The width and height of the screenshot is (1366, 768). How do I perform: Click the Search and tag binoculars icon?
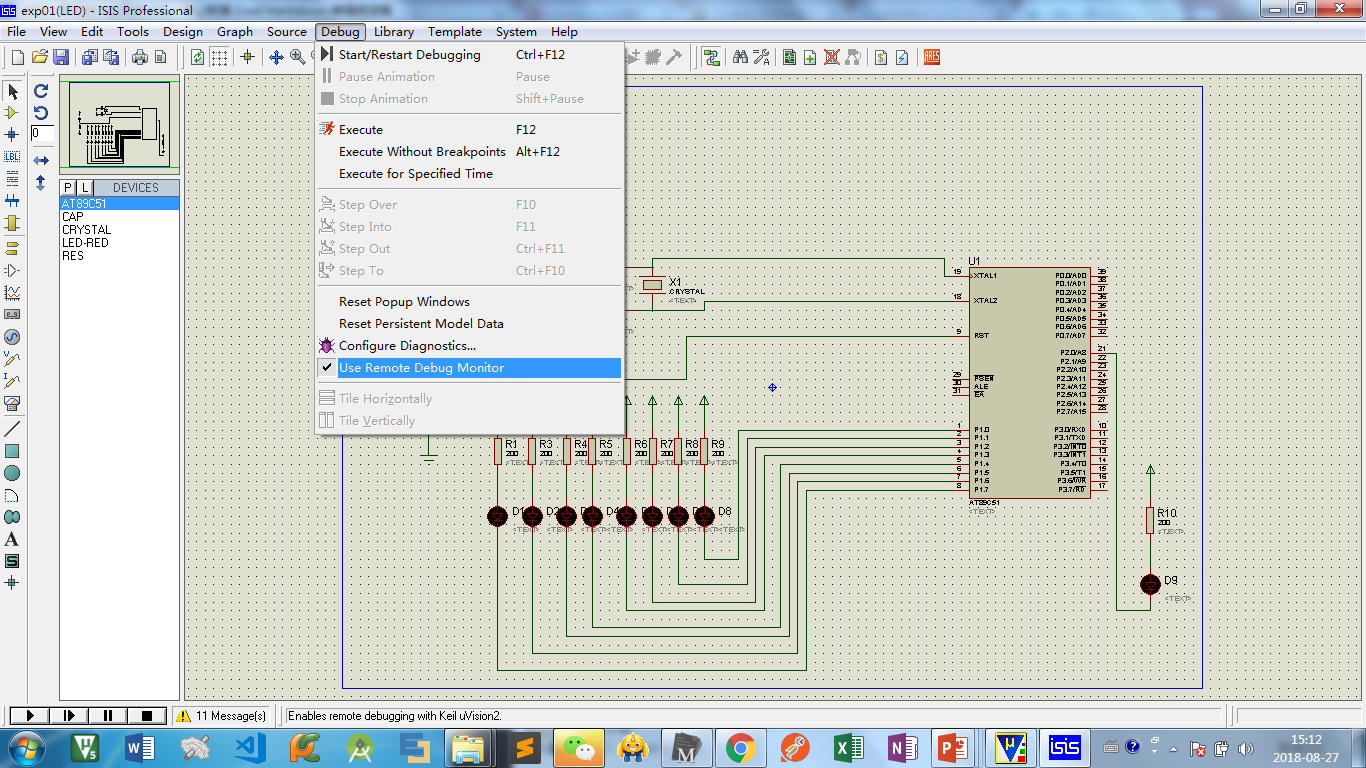(740, 57)
